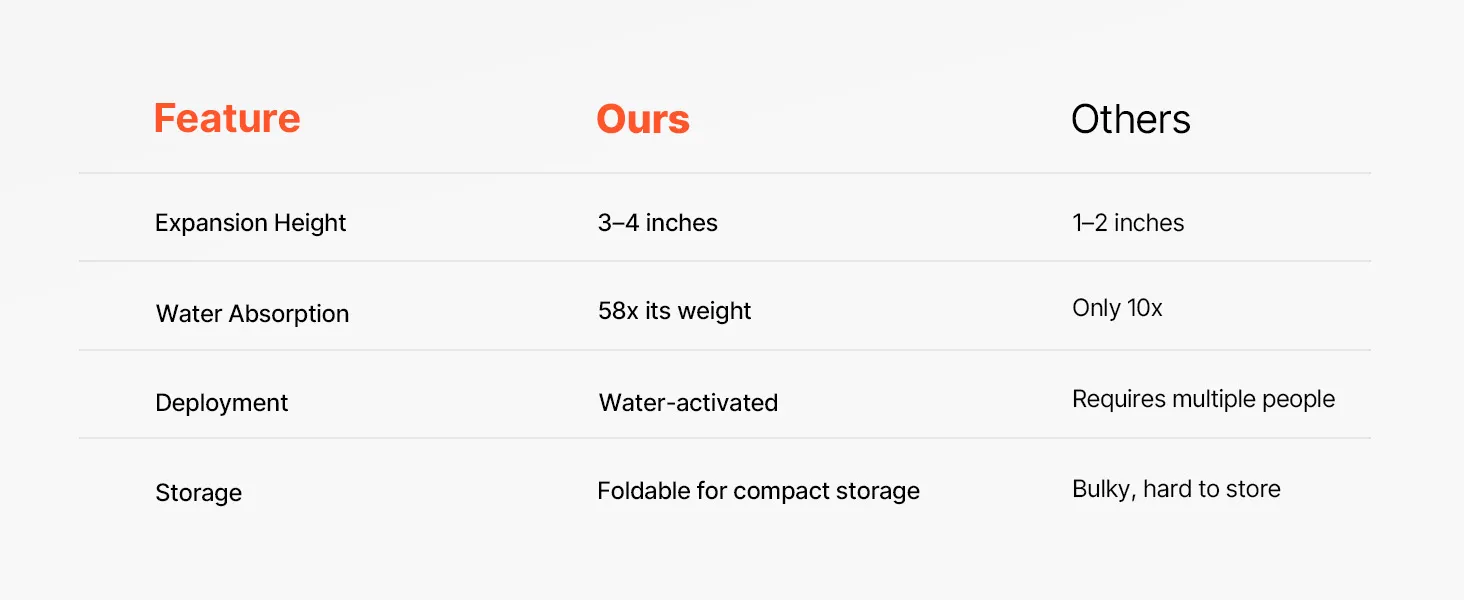Screen dimensions: 1464x600
Task: Click Foldable for compact storage text
Action: 758,491
